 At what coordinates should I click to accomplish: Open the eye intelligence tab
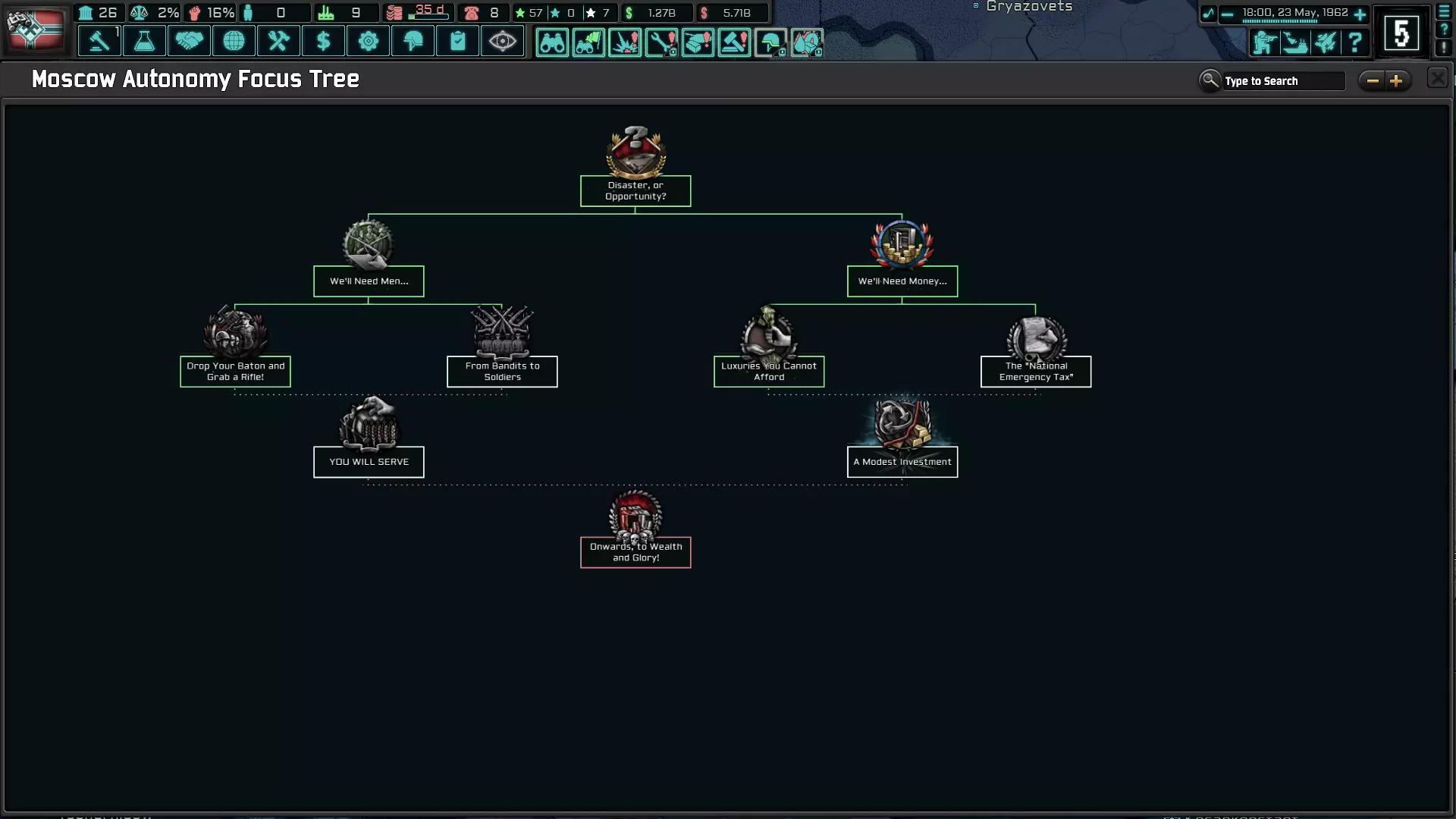click(x=502, y=41)
